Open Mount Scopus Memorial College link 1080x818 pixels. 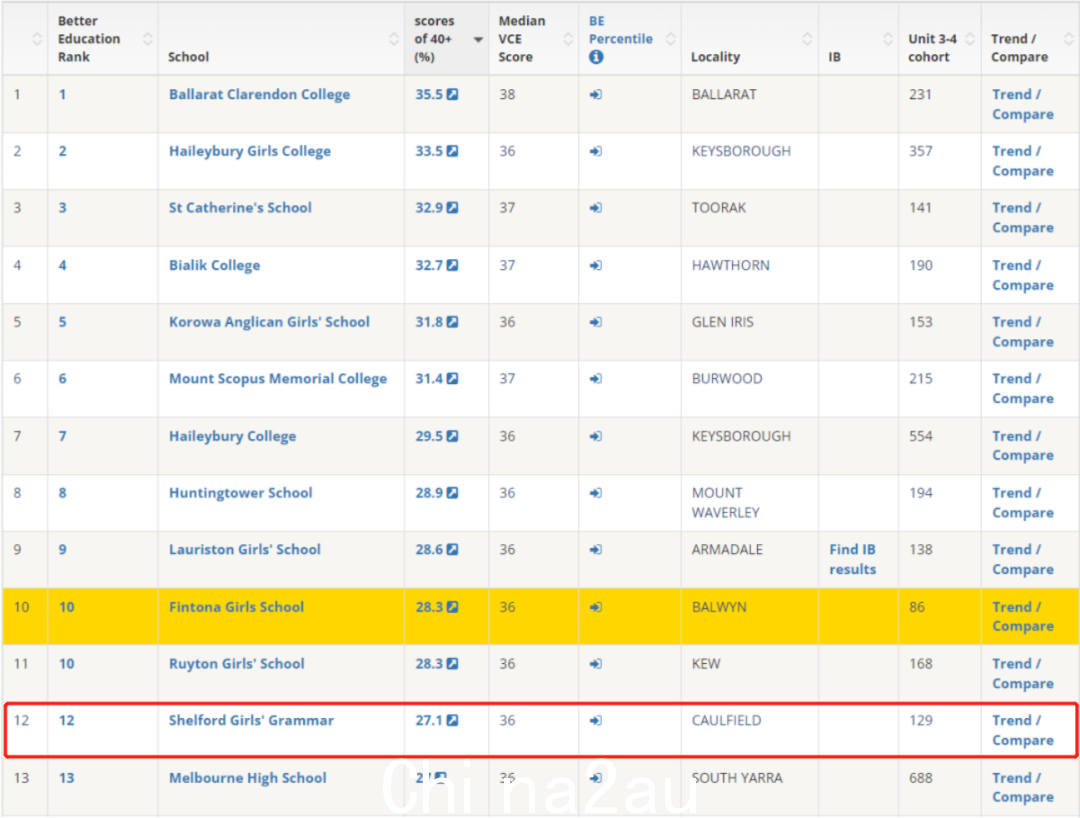click(278, 378)
